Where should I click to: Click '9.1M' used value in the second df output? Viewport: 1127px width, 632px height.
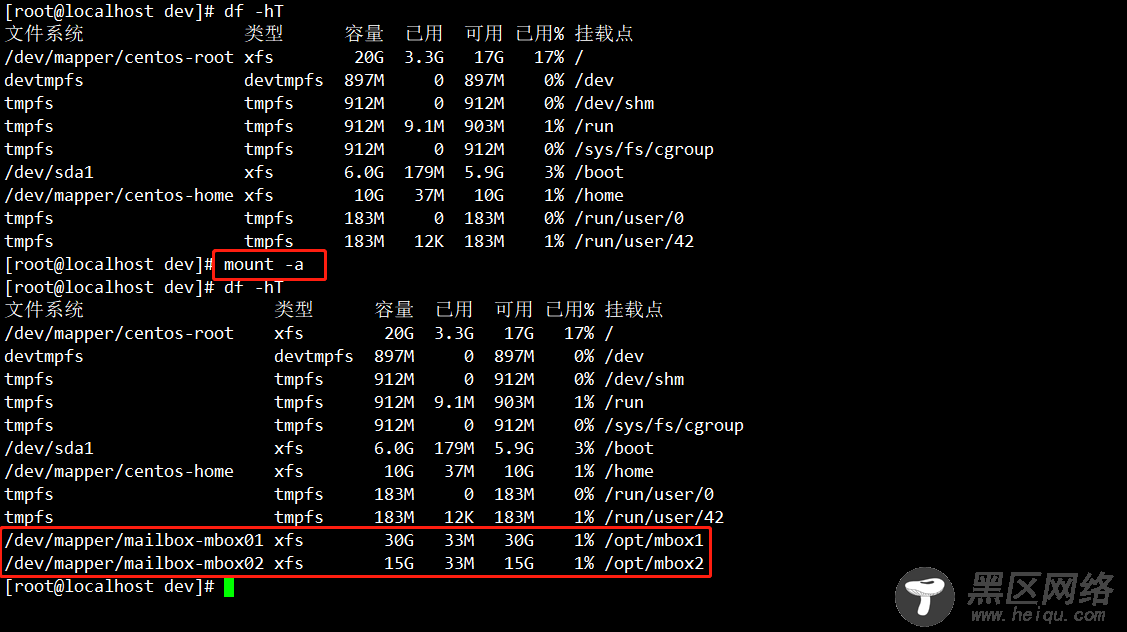454,403
